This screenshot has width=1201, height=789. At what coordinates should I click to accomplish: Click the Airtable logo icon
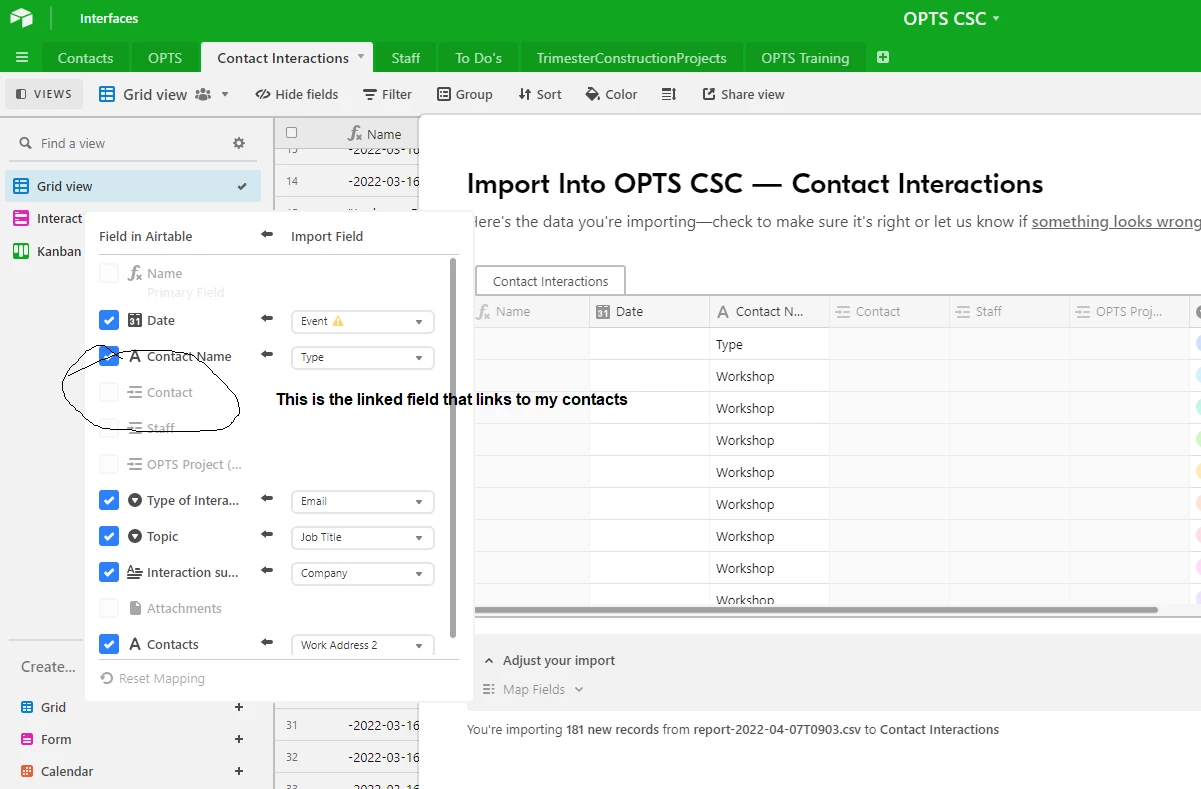point(22,18)
